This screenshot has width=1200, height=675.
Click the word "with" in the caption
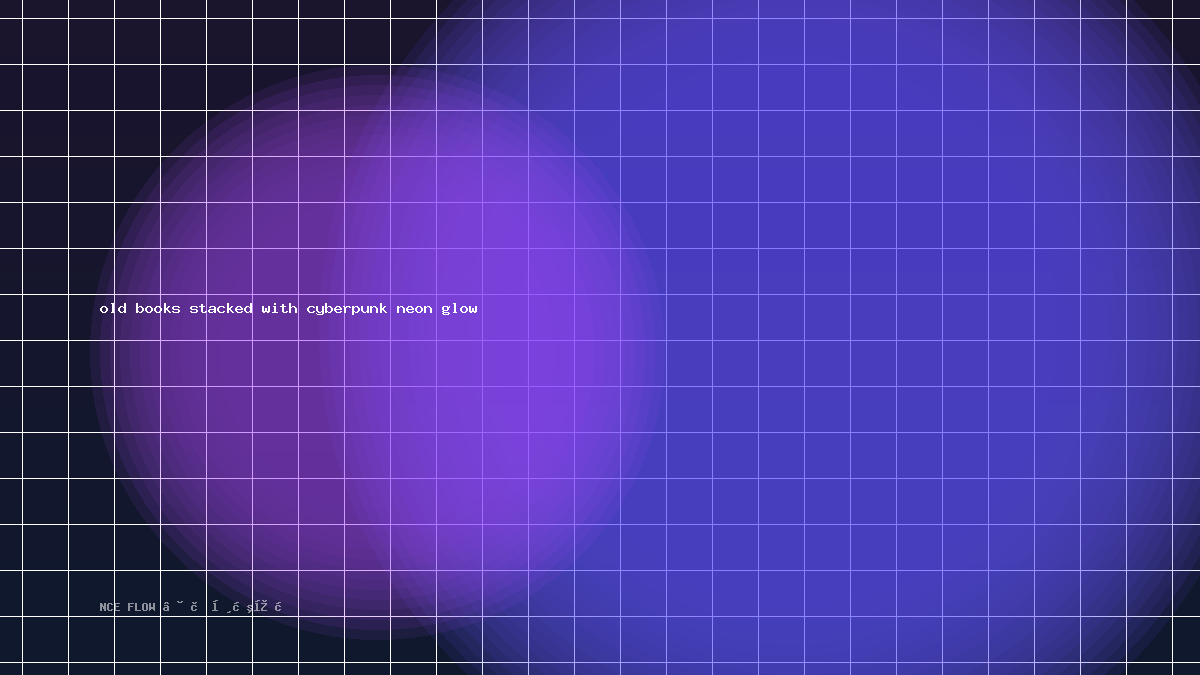coord(279,308)
